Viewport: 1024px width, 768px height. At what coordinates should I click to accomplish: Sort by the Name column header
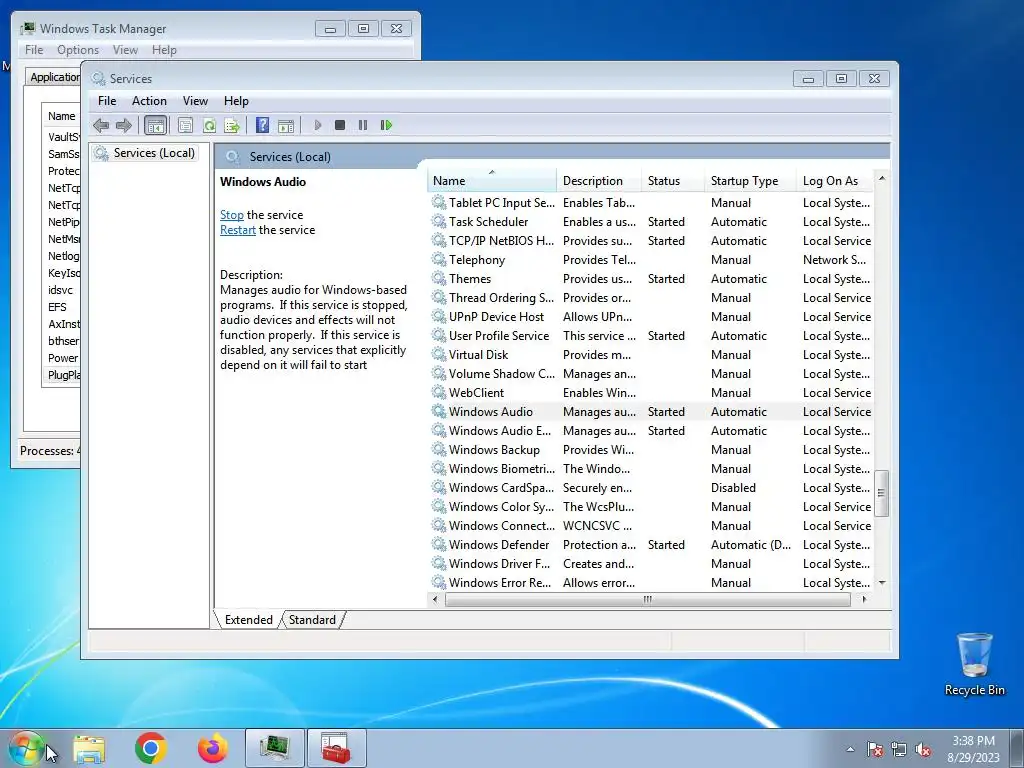click(x=492, y=181)
